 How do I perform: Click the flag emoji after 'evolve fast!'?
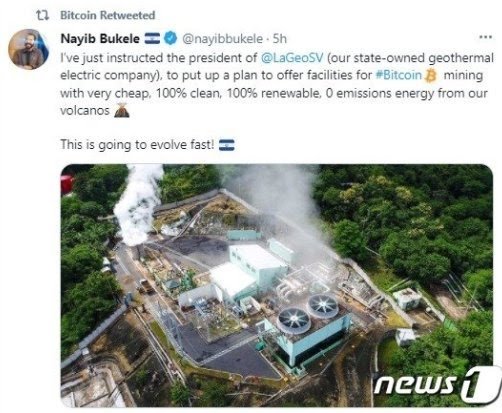click(227, 145)
